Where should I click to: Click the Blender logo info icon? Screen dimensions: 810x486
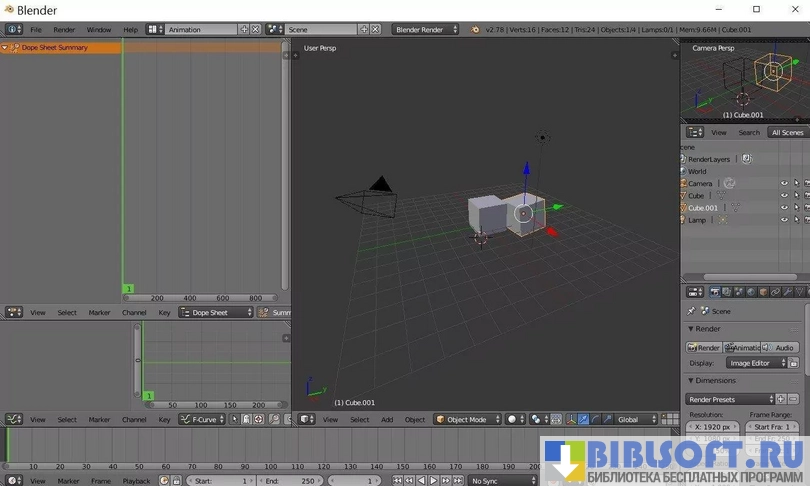[13, 30]
